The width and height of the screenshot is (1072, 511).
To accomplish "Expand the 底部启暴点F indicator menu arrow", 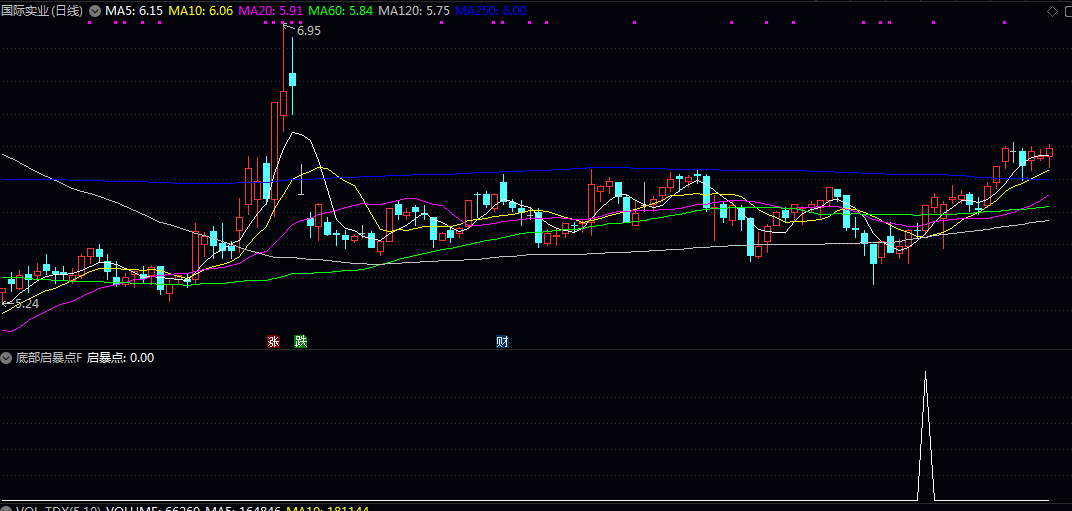I will coord(6,357).
